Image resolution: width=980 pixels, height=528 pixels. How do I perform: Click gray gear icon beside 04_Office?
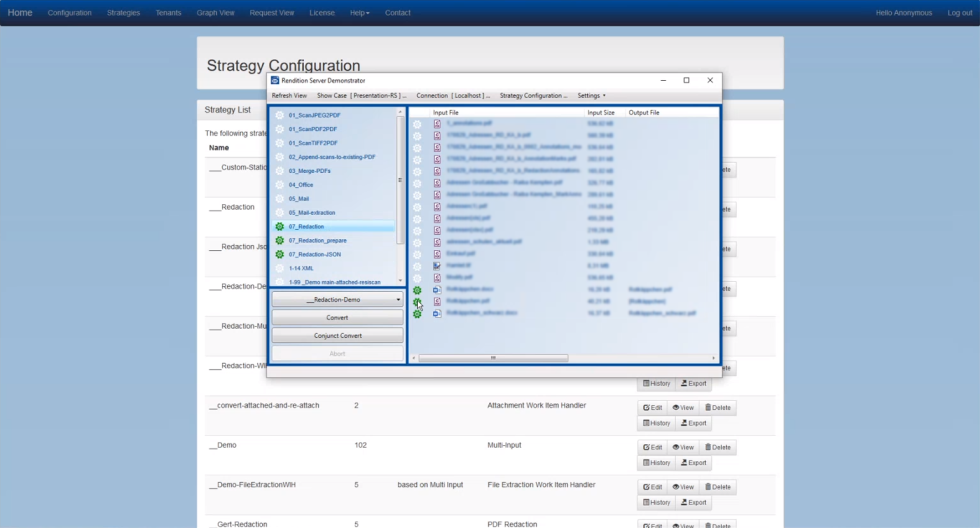coord(279,185)
